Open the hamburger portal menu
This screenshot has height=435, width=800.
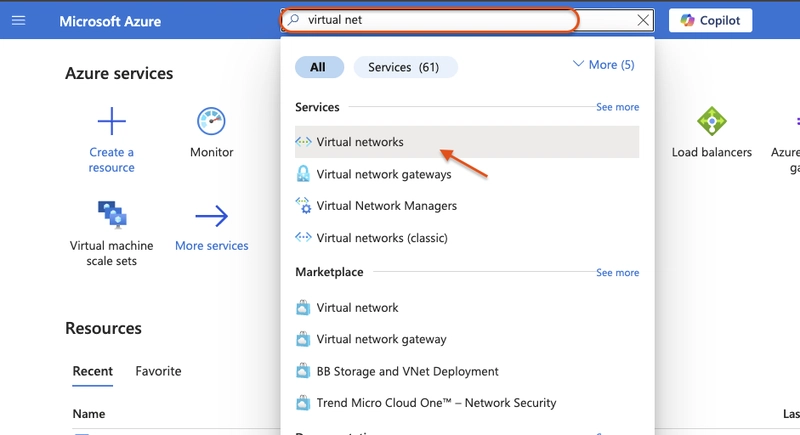[x=18, y=20]
